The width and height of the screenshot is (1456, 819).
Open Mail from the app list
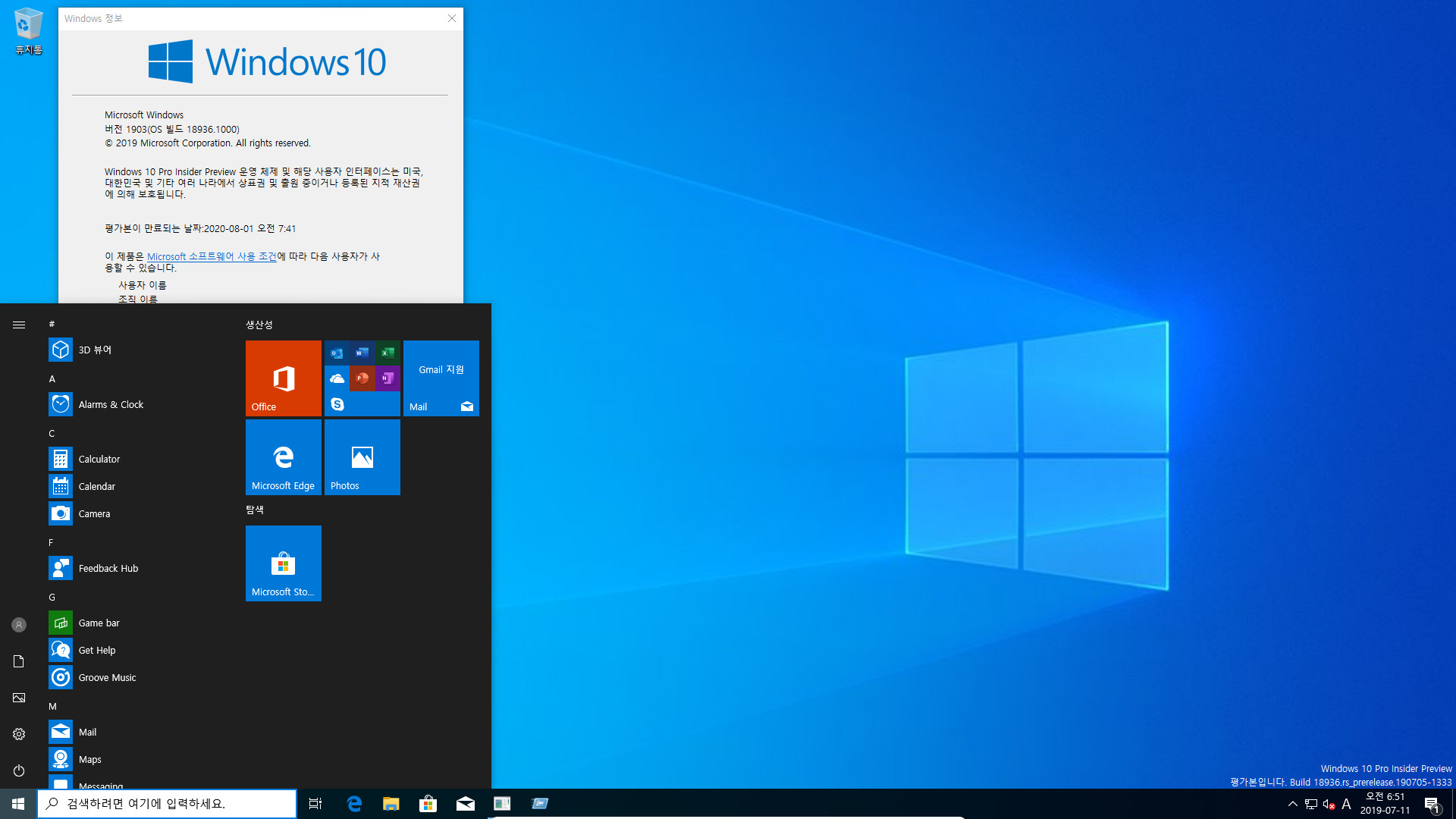[x=136, y=732]
